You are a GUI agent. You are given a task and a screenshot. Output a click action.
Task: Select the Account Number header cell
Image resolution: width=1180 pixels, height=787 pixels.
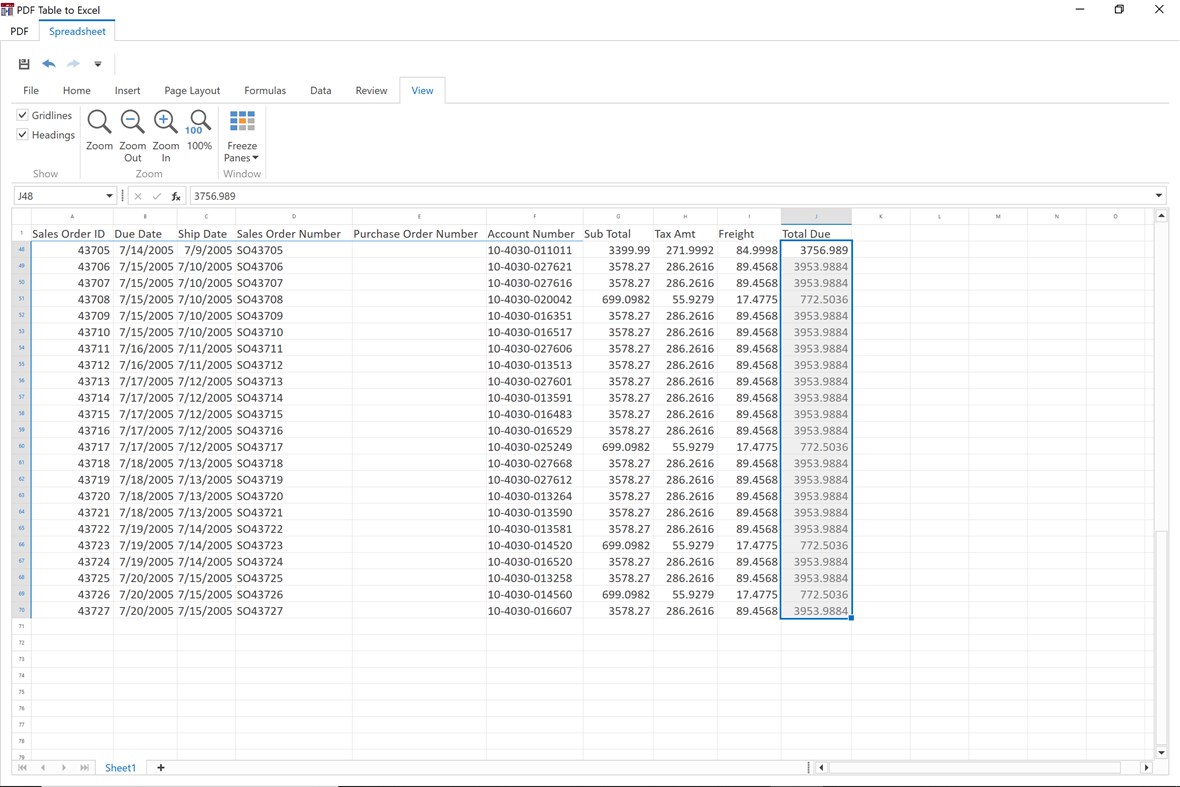point(534,234)
